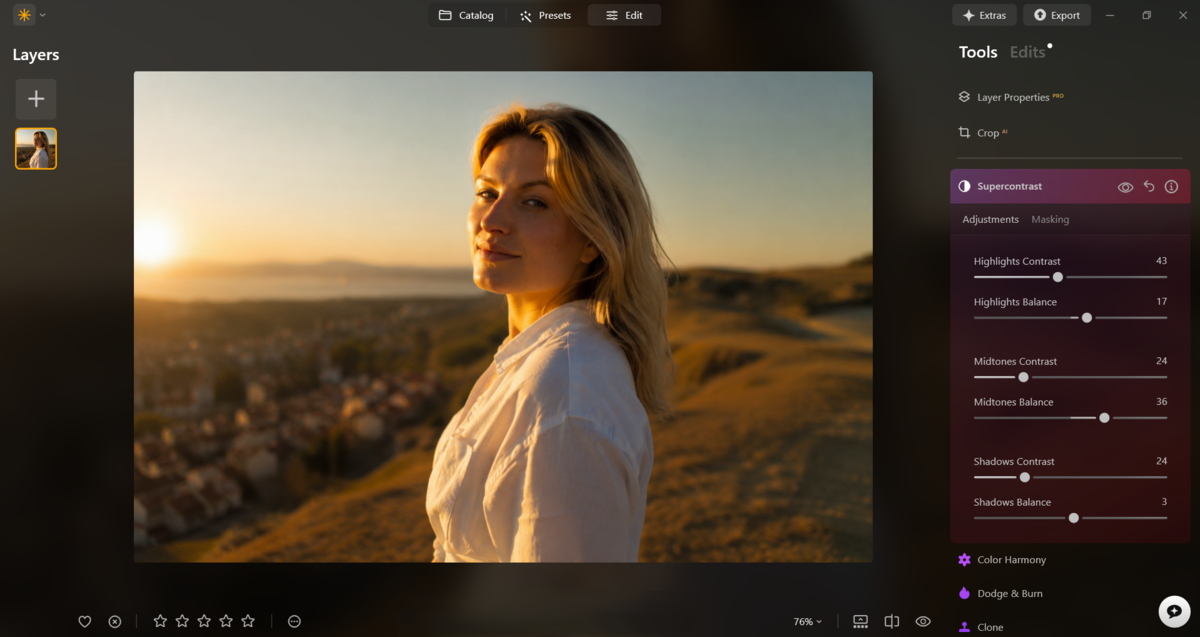Select the Edit tab
The height and width of the screenshot is (637, 1200).
click(x=624, y=15)
